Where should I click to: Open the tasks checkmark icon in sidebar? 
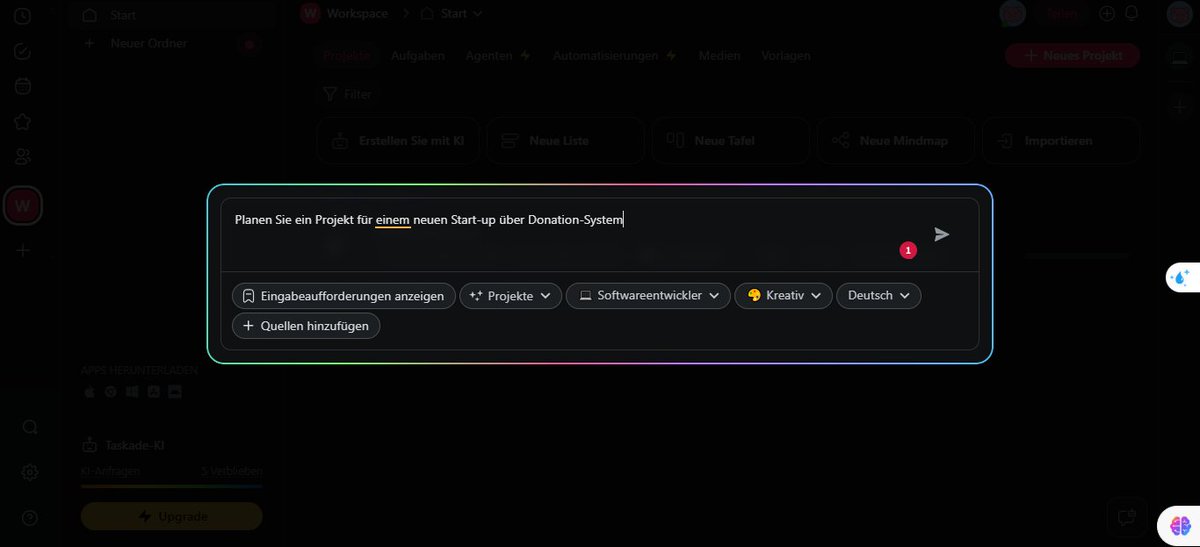[x=22, y=52]
